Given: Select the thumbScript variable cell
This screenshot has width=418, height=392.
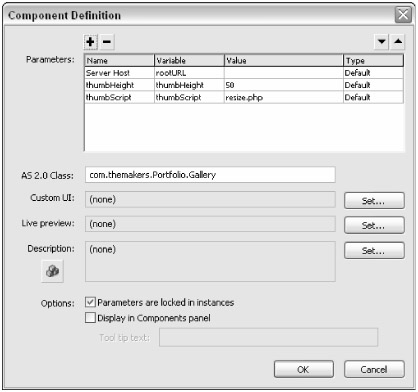Looking at the screenshot, I should click(189, 98).
